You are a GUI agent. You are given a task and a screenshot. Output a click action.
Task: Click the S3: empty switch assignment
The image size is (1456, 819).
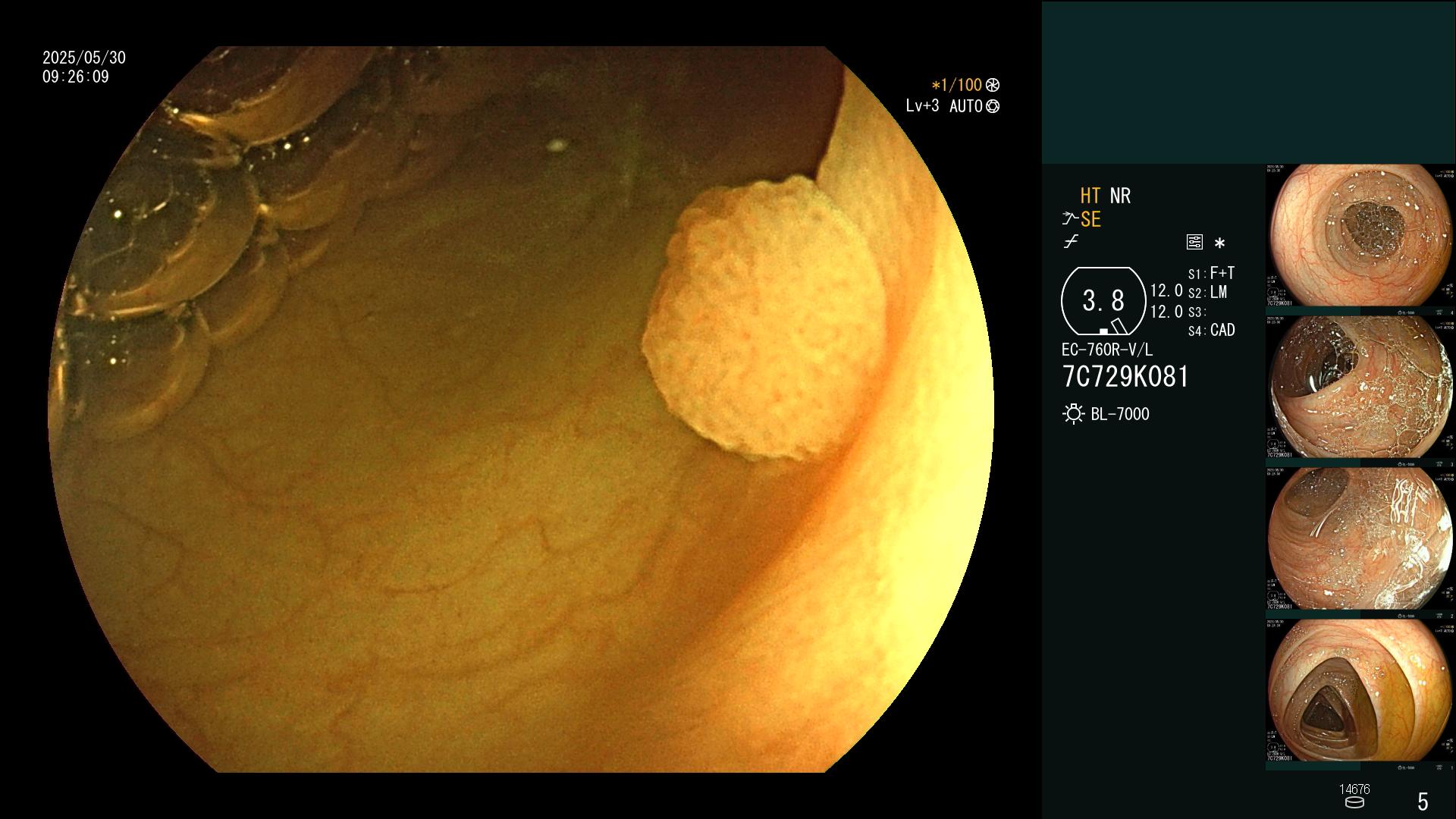click(1197, 312)
